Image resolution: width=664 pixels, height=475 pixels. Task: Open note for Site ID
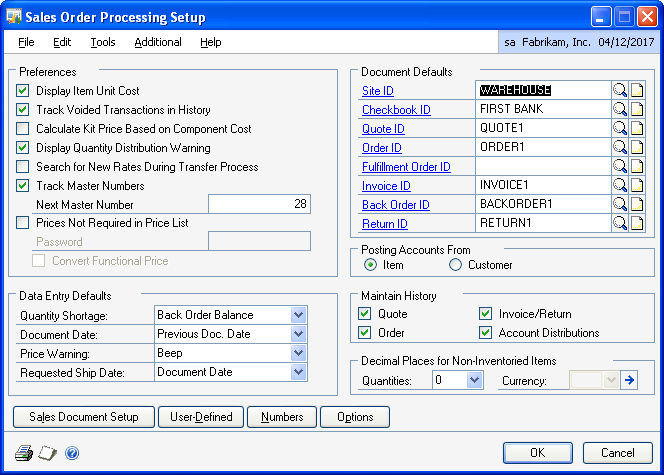637,90
